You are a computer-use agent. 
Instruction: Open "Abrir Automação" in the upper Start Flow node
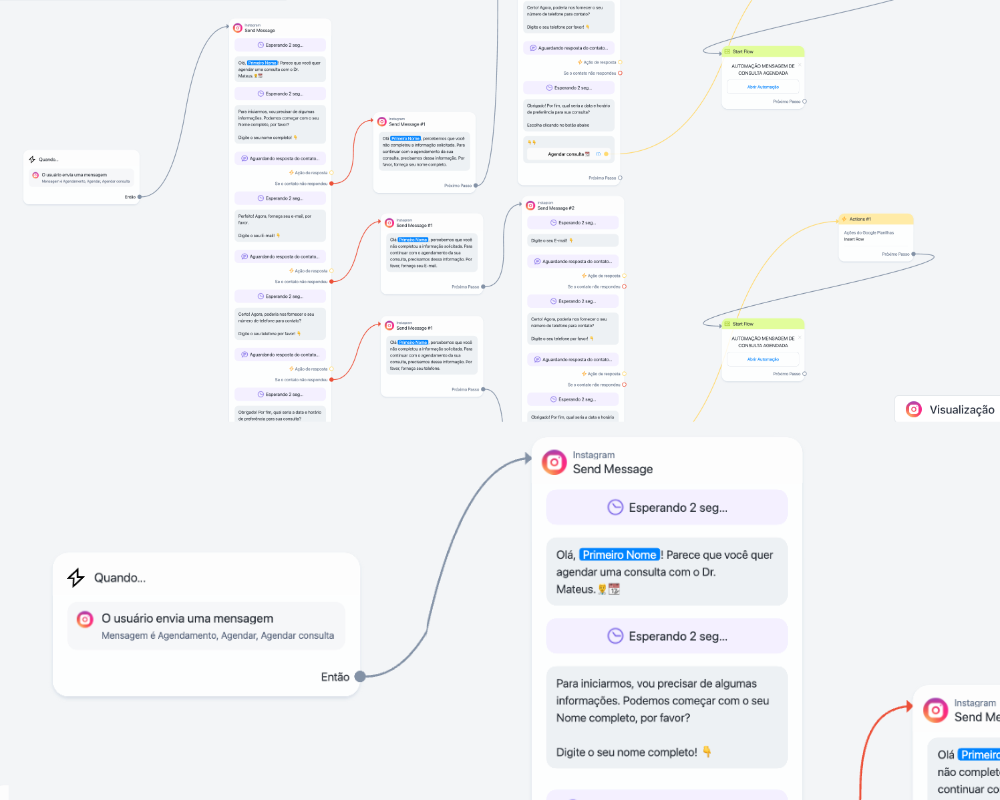[762, 87]
